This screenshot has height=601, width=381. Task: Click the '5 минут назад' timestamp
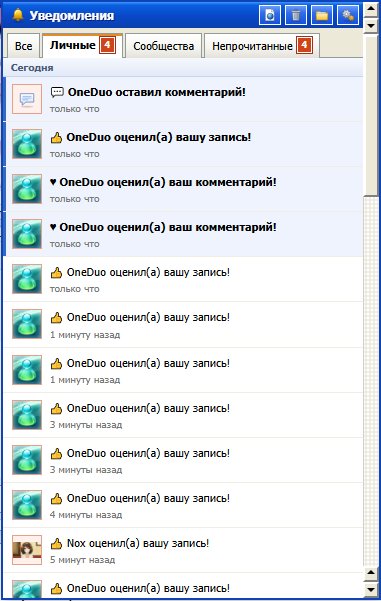[x=82, y=560]
